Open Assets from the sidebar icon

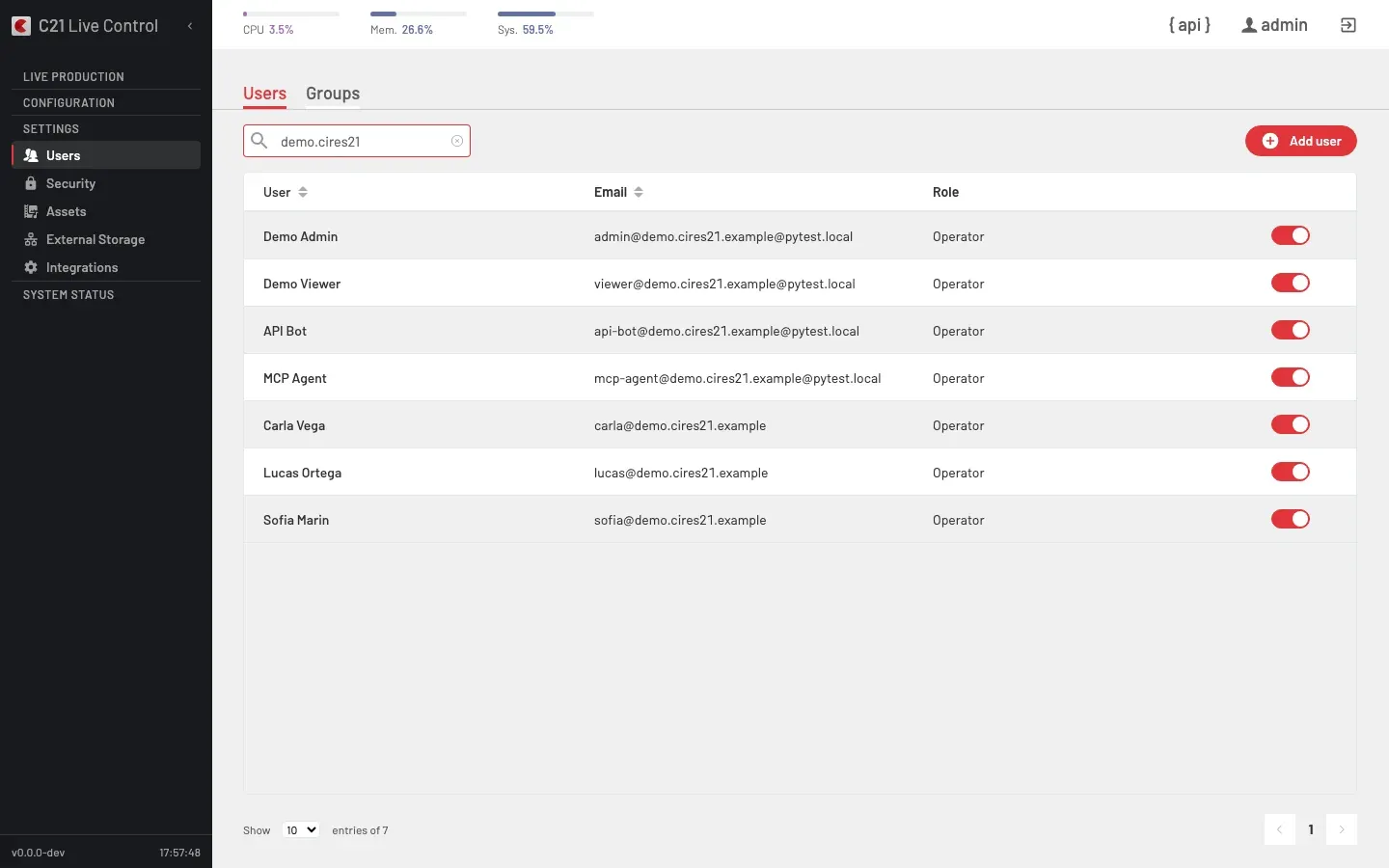pos(31,211)
